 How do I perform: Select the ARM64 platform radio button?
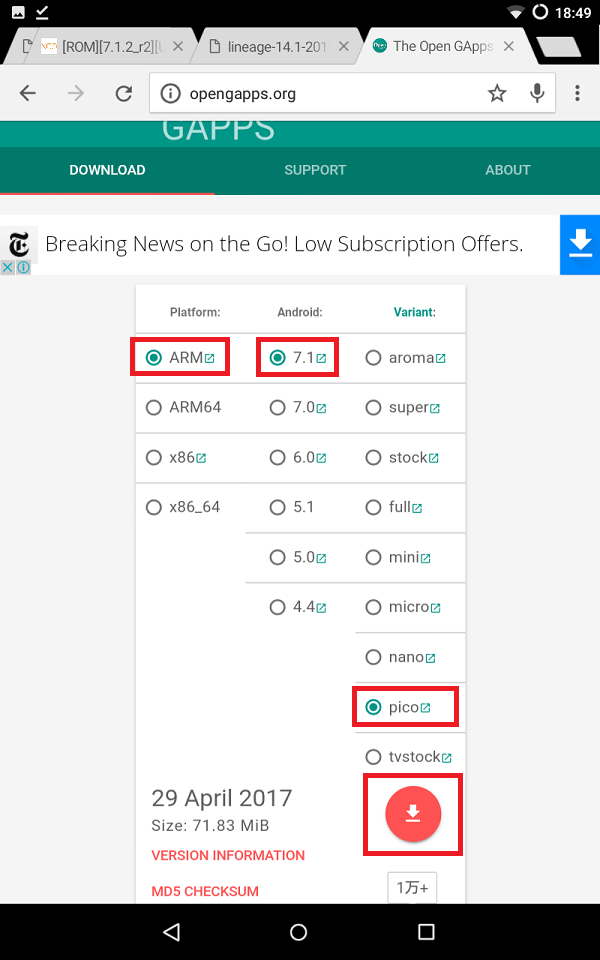pyautogui.click(x=154, y=408)
